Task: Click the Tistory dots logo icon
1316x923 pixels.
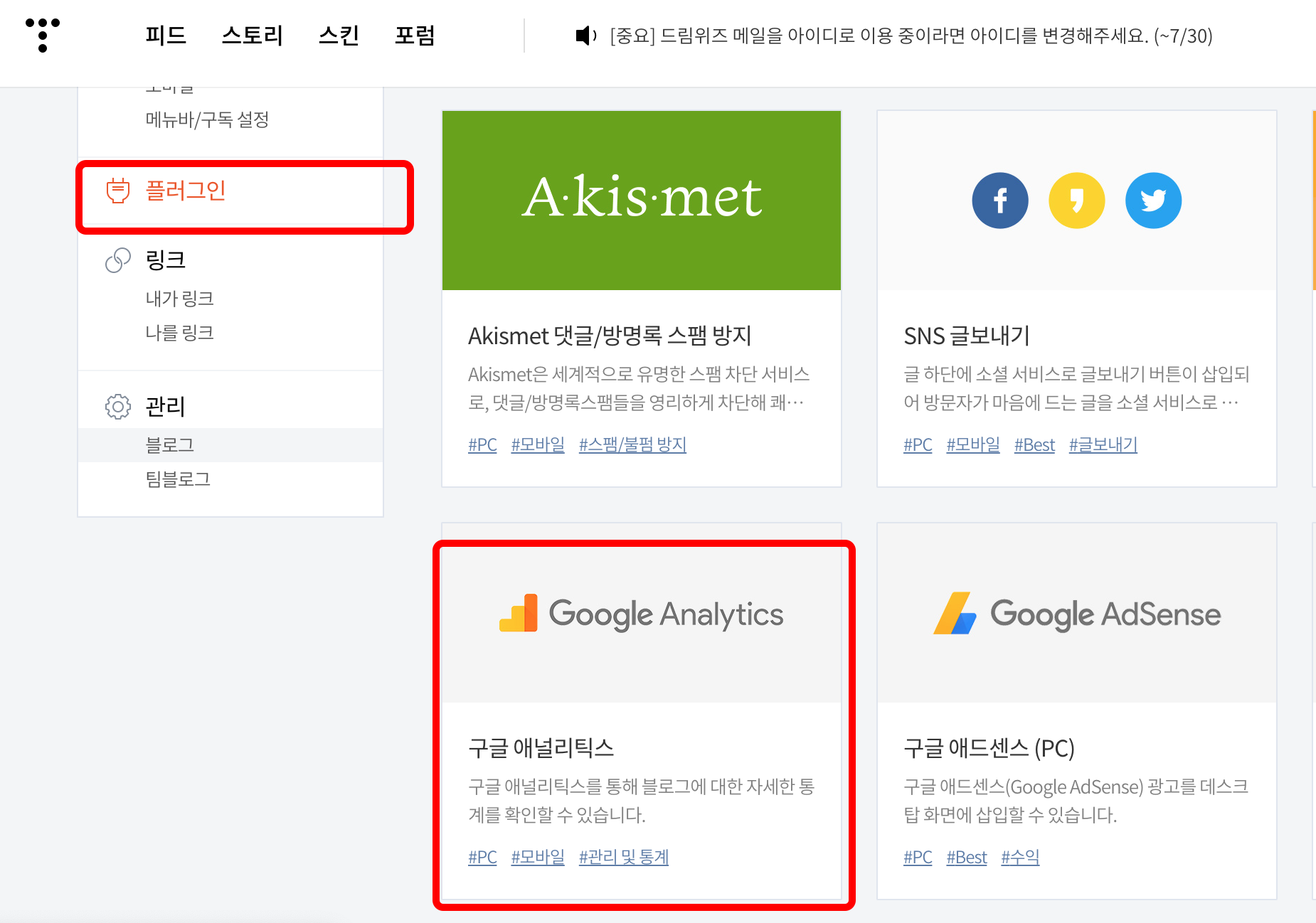Action: (43, 35)
